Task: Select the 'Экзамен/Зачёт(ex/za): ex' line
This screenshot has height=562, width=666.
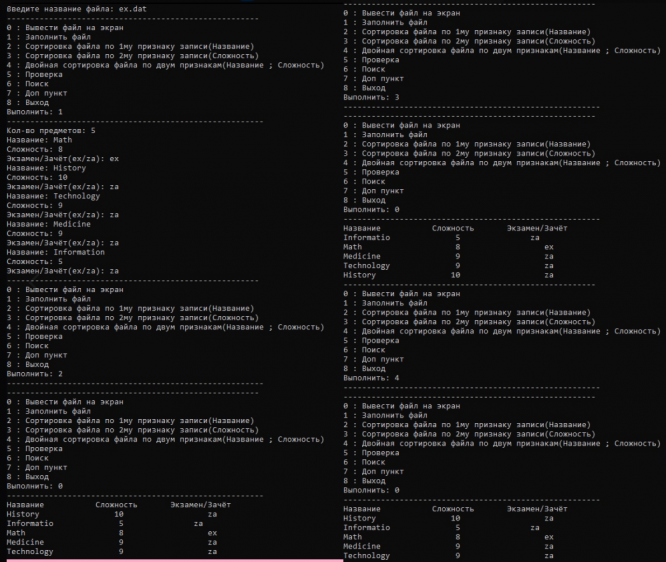Action: click(x=63, y=158)
